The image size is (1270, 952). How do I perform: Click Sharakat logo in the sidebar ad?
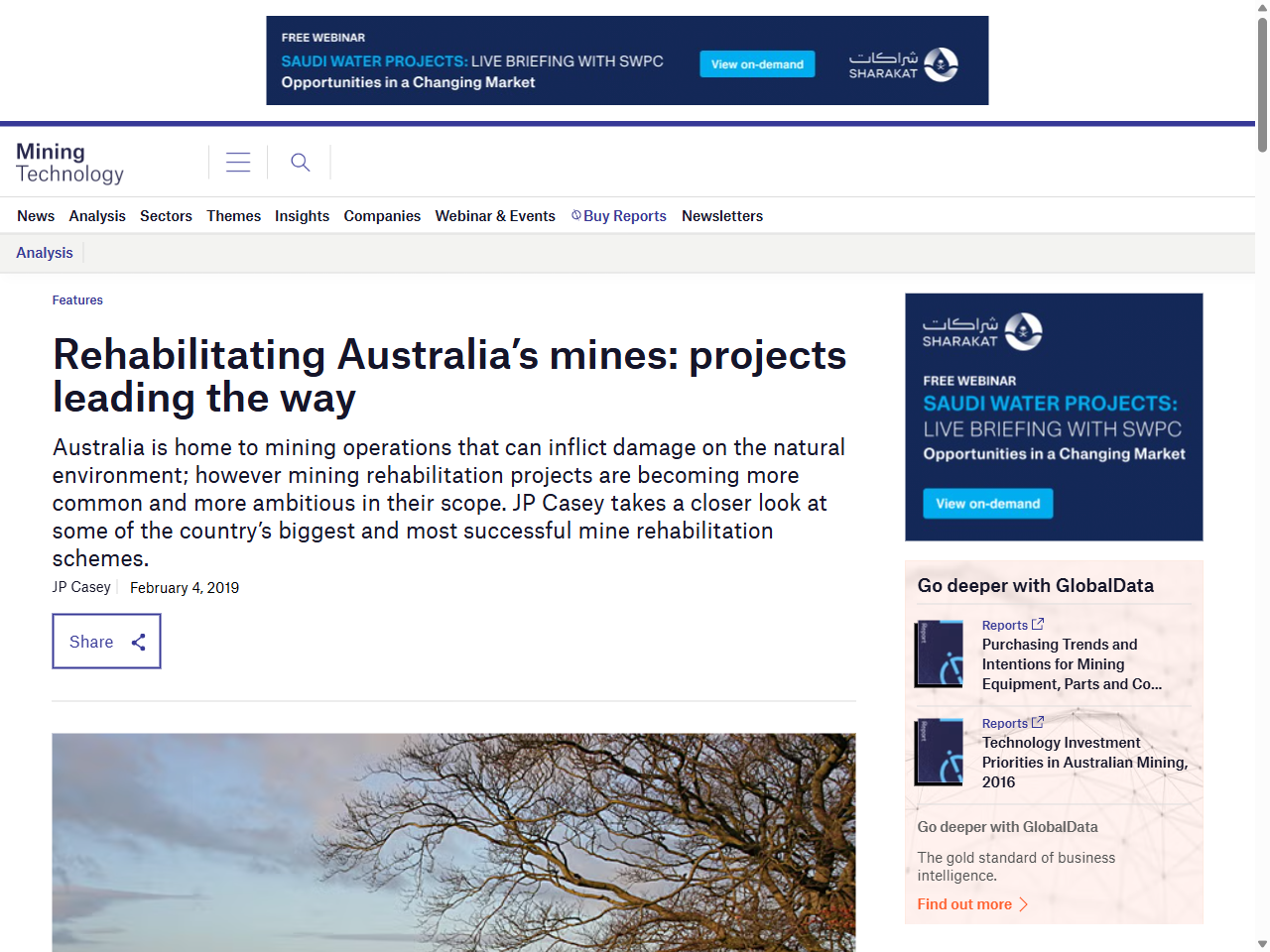(x=982, y=331)
